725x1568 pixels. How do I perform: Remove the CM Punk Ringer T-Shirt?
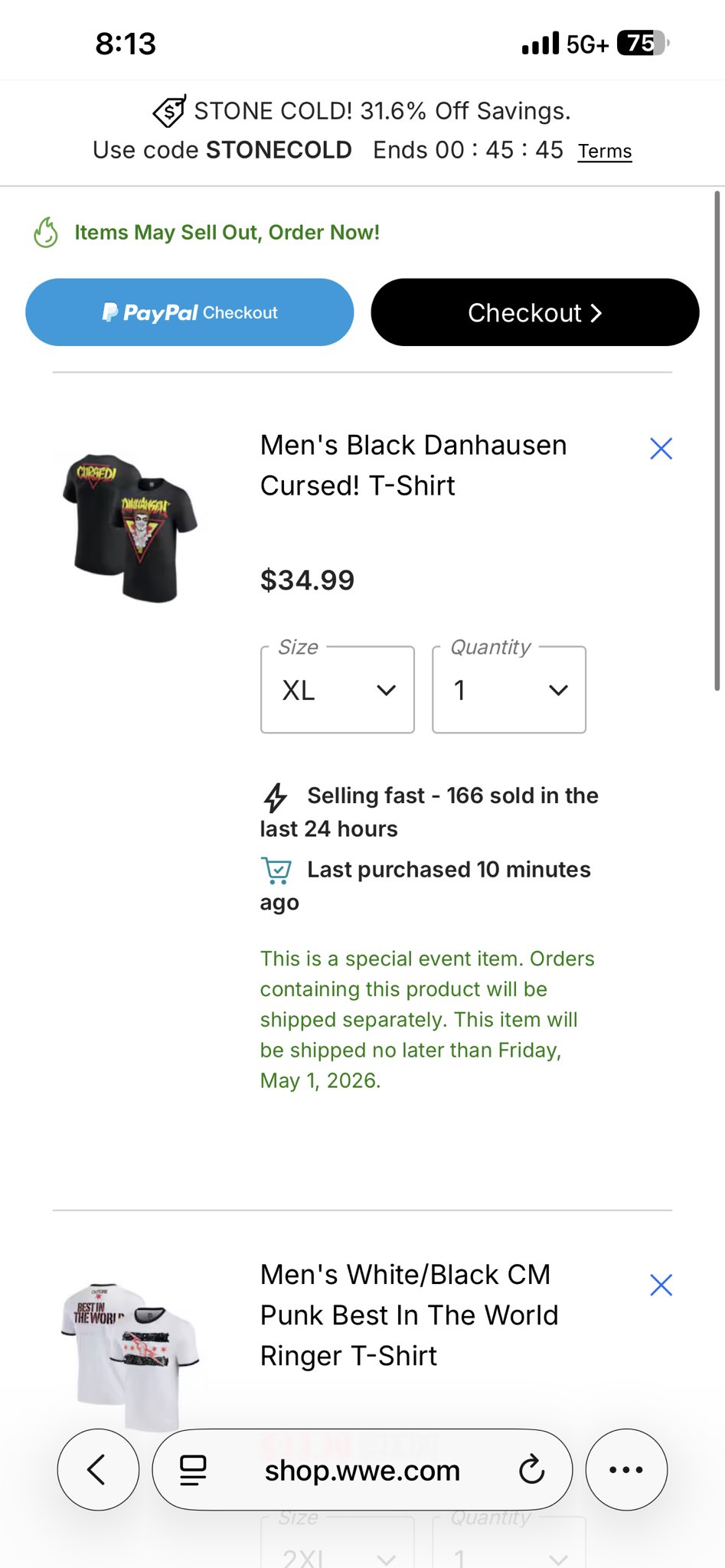point(661,1285)
